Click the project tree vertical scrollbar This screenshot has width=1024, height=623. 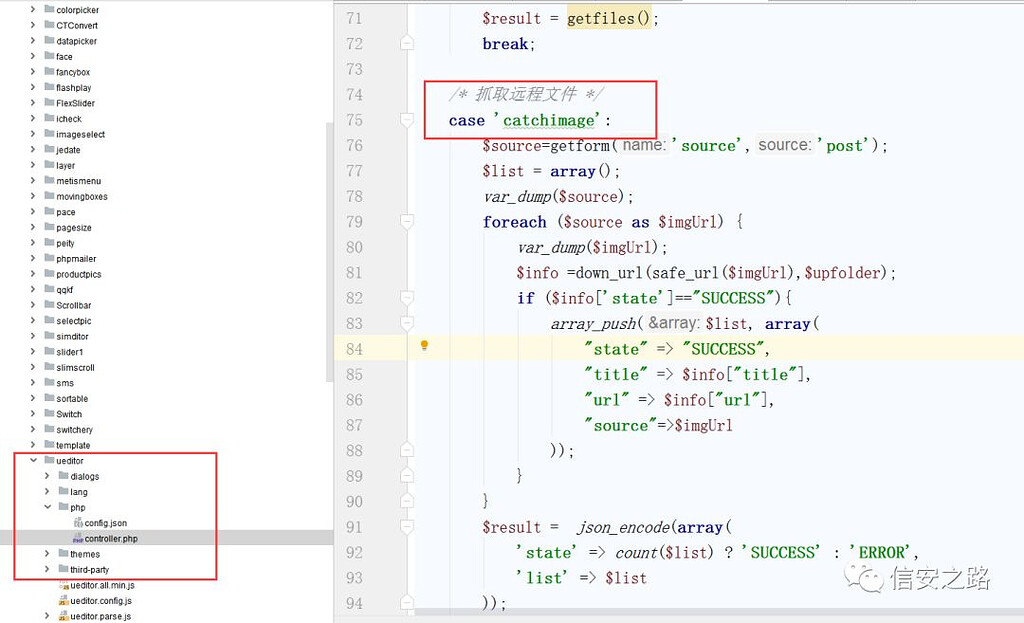[x=330, y=252]
